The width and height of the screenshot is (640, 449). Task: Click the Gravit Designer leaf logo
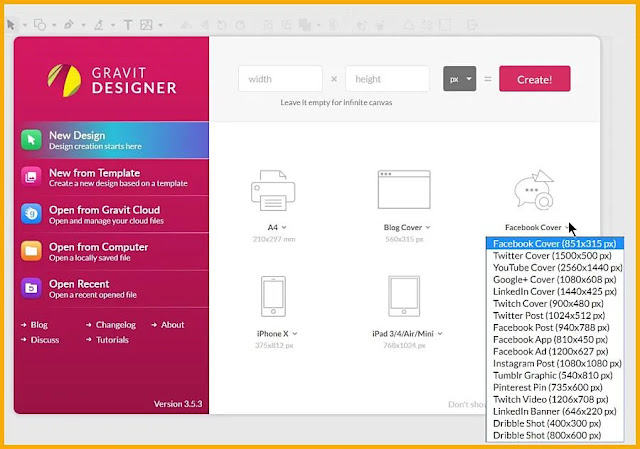pos(64,80)
